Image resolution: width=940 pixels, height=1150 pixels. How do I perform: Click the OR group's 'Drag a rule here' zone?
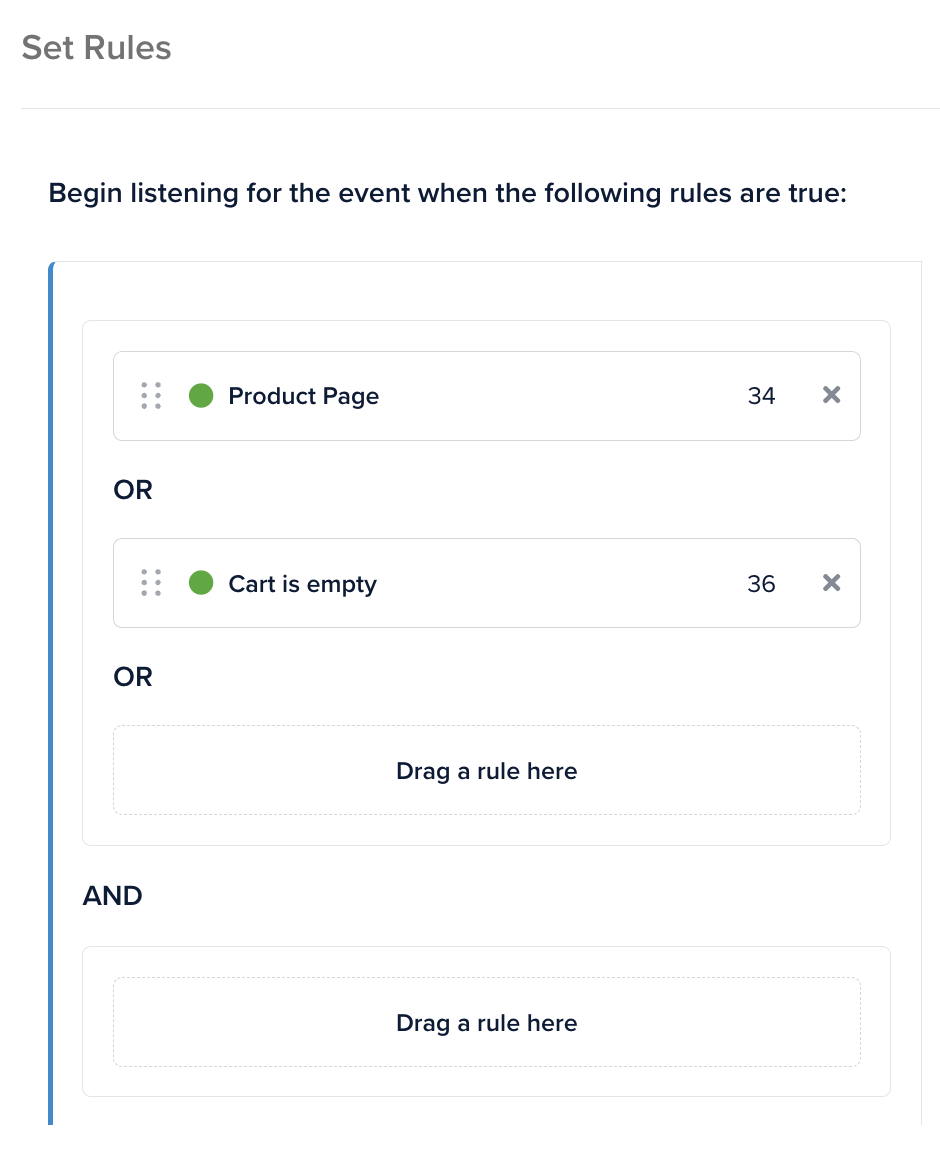pos(486,771)
